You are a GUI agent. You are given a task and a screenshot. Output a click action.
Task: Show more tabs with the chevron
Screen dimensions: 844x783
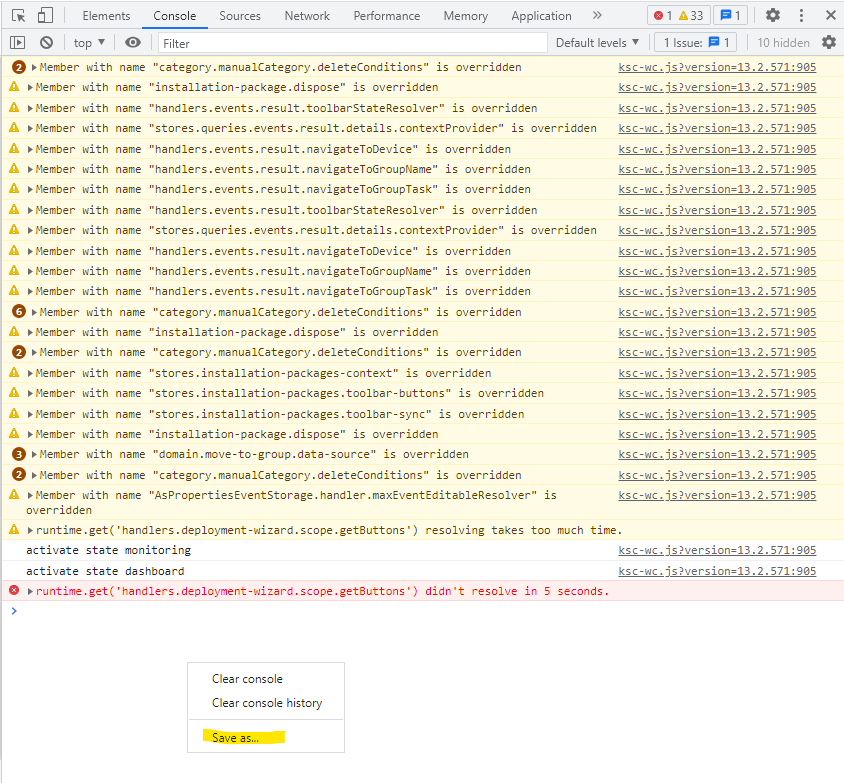597,16
